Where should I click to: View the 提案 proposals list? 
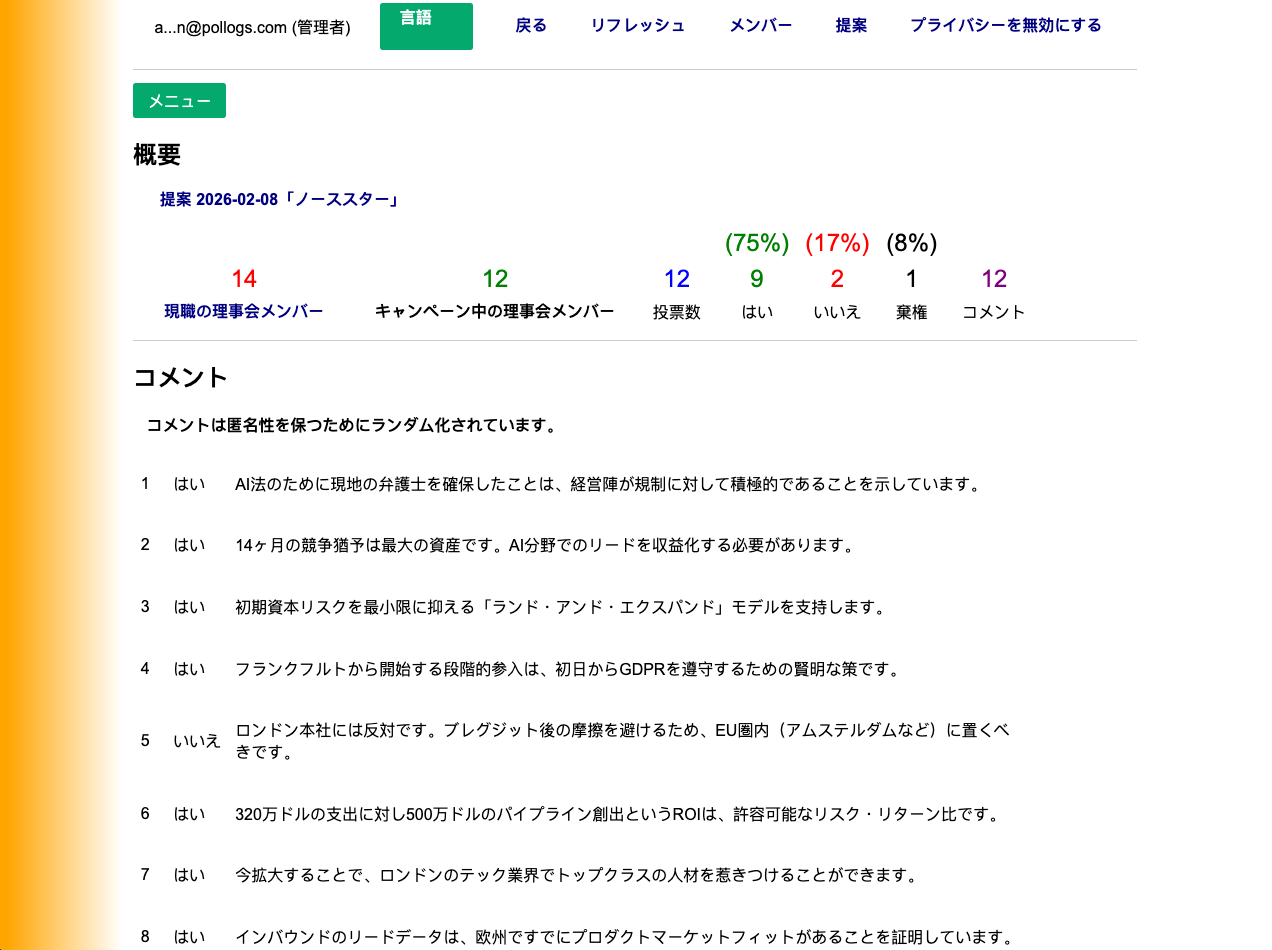point(851,26)
